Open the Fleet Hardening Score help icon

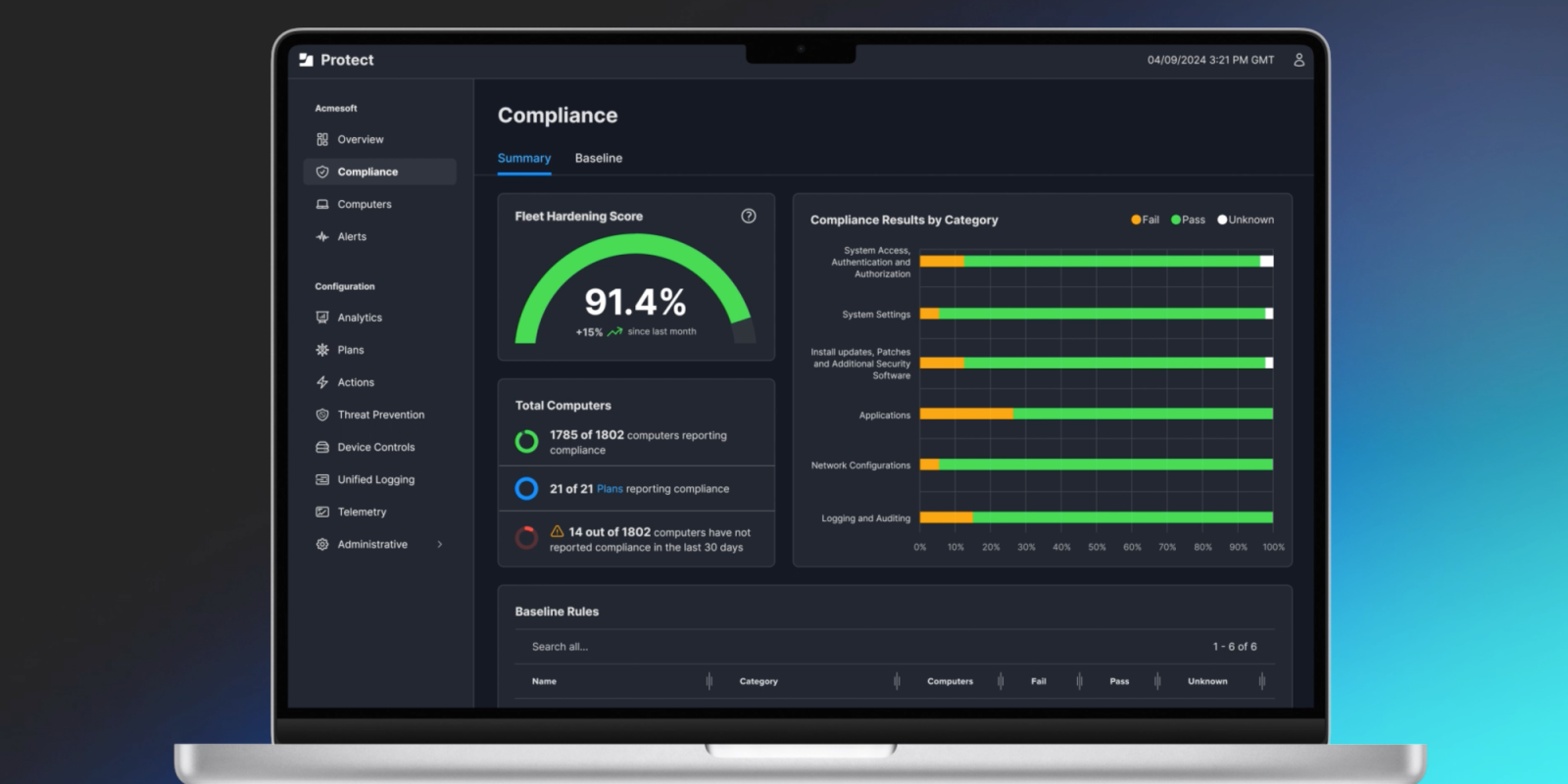(x=748, y=216)
